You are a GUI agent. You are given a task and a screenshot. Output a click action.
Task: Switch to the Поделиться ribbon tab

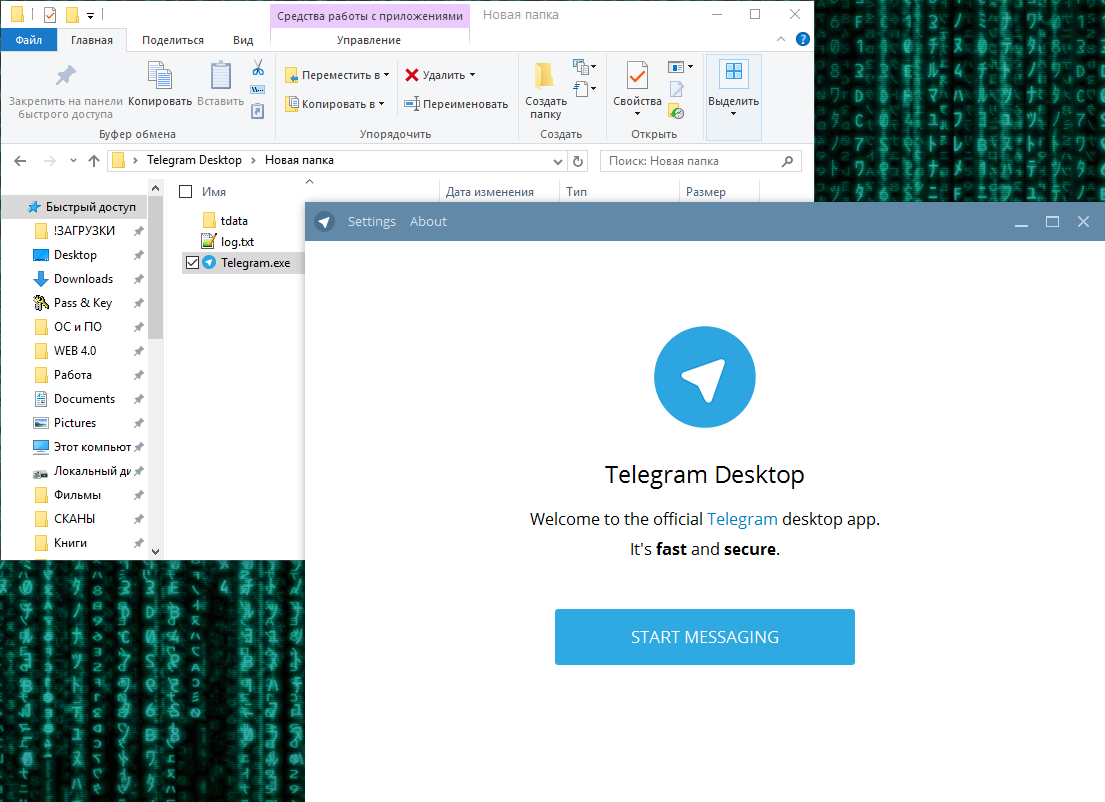(x=173, y=40)
